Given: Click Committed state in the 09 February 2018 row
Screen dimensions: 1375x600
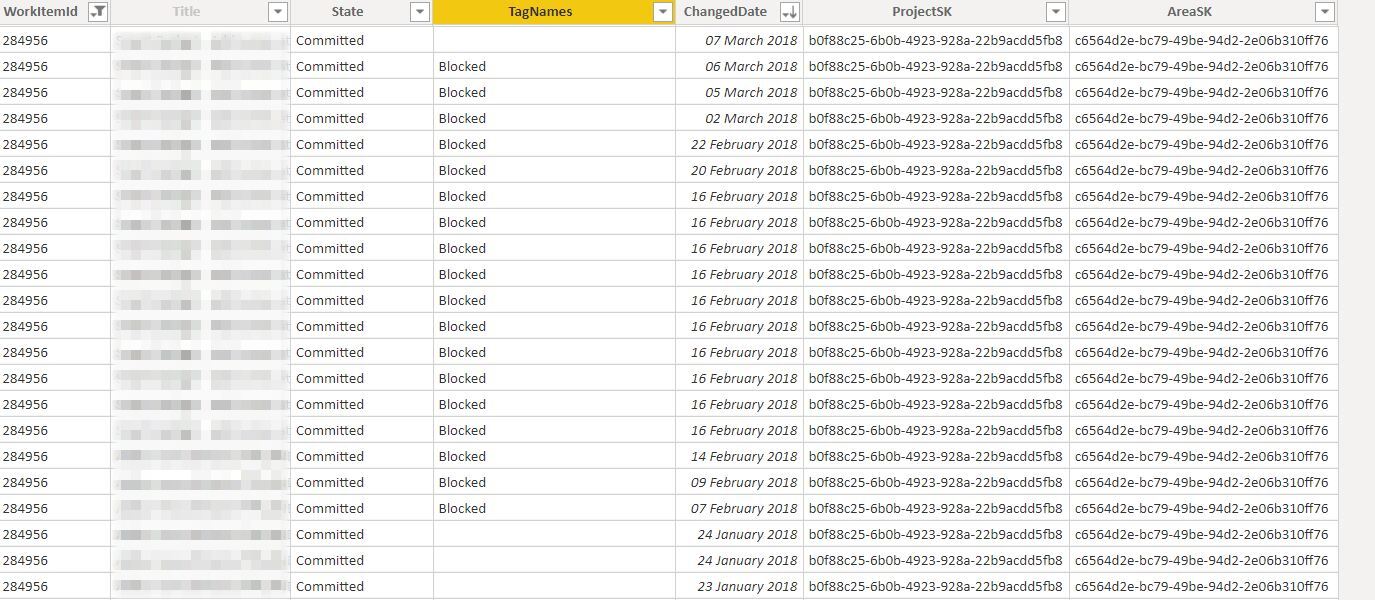Looking at the screenshot, I should (330, 482).
